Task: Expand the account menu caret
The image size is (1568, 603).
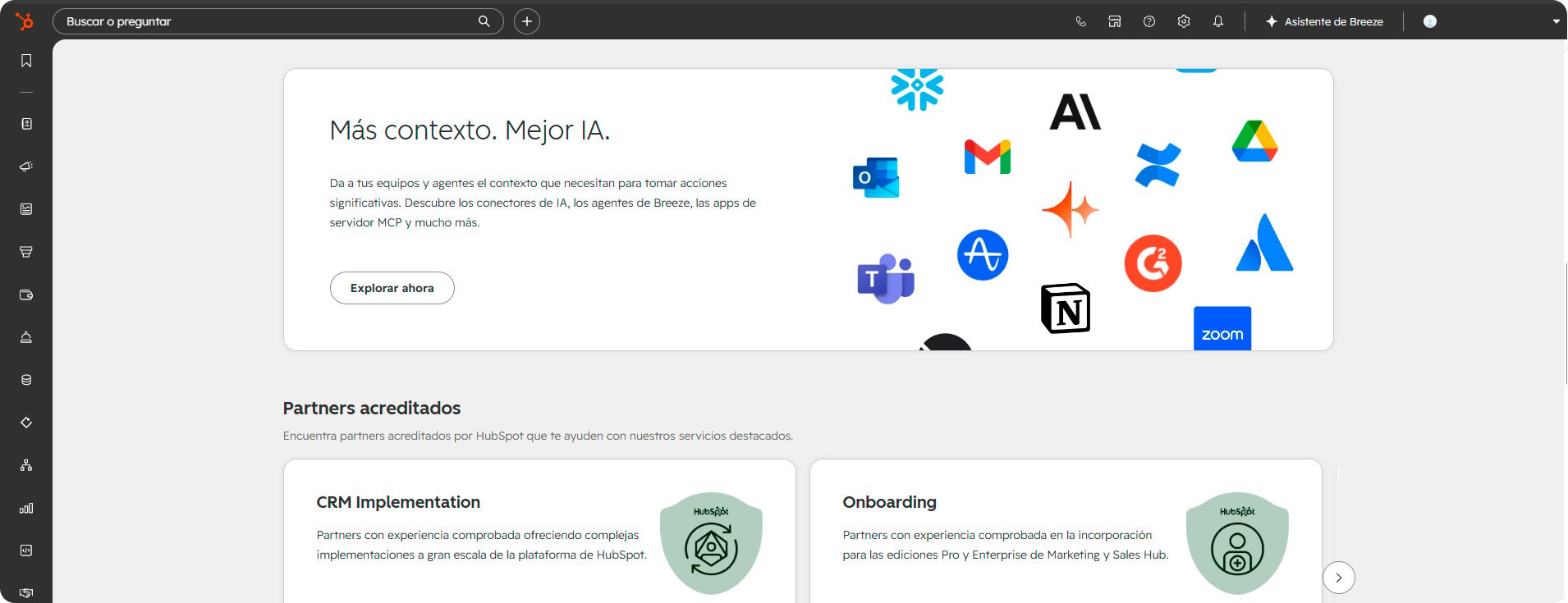Action: [x=1556, y=21]
